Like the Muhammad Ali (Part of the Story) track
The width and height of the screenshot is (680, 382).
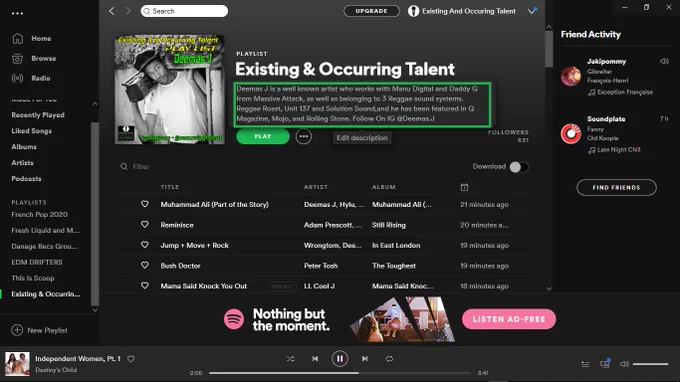(x=145, y=204)
